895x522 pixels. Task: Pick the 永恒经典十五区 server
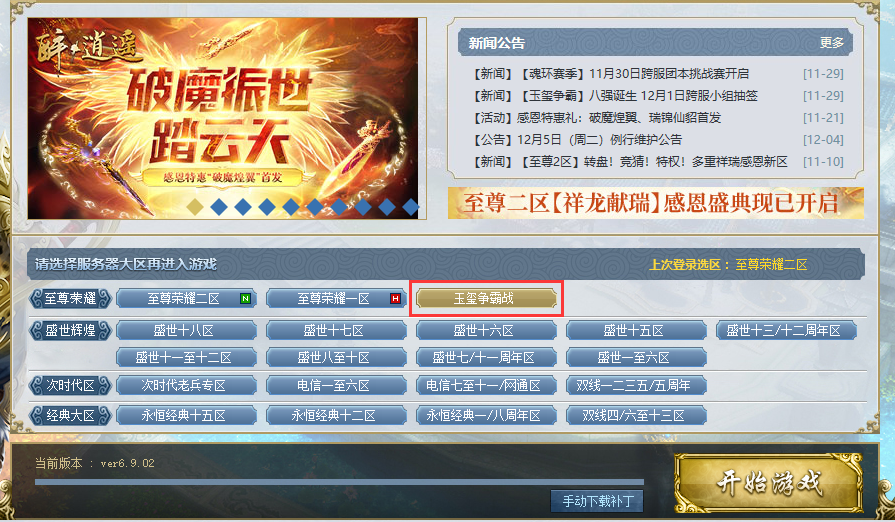click(x=186, y=415)
